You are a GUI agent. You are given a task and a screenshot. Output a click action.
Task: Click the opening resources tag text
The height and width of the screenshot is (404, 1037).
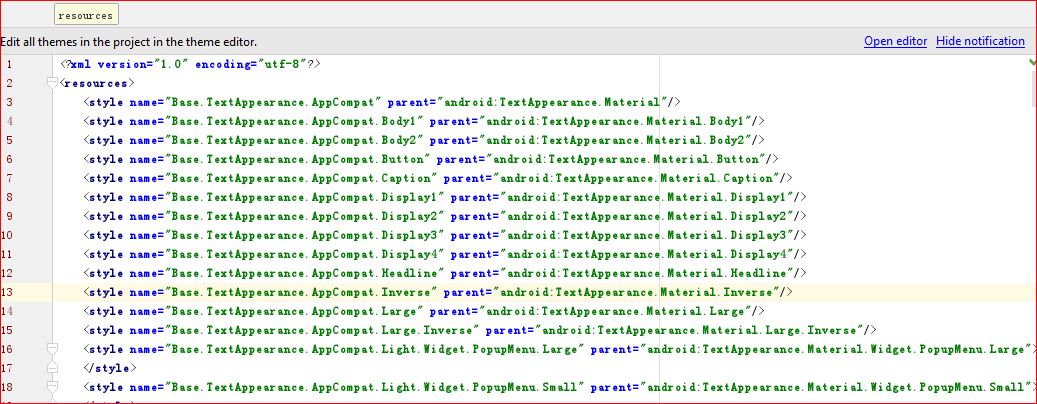[x=97, y=83]
